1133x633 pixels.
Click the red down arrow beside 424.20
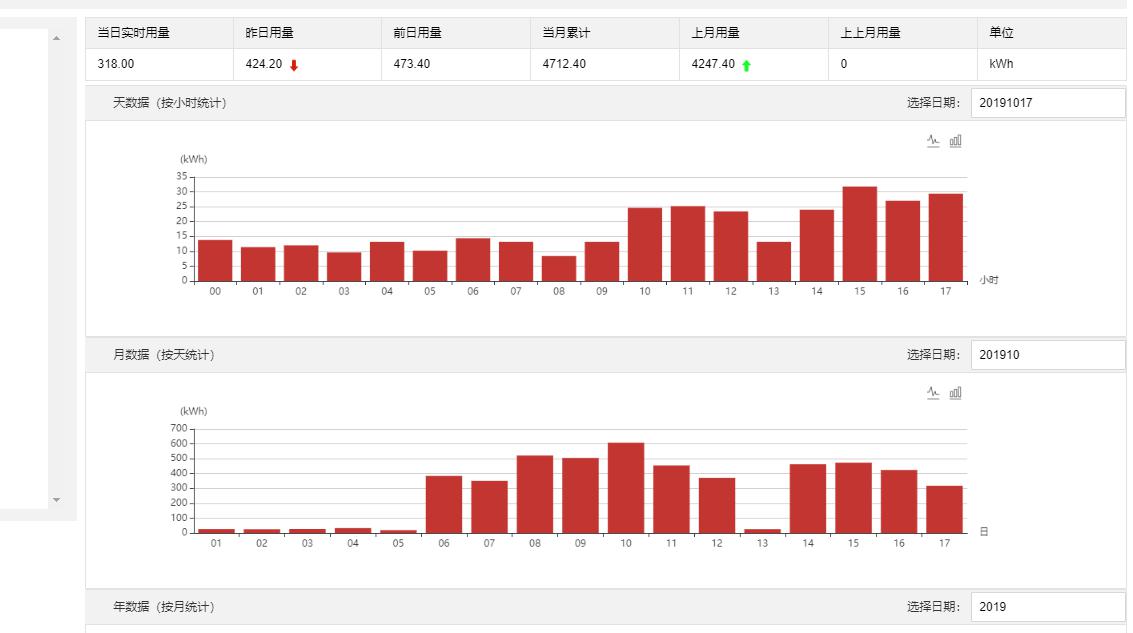point(294,65)
